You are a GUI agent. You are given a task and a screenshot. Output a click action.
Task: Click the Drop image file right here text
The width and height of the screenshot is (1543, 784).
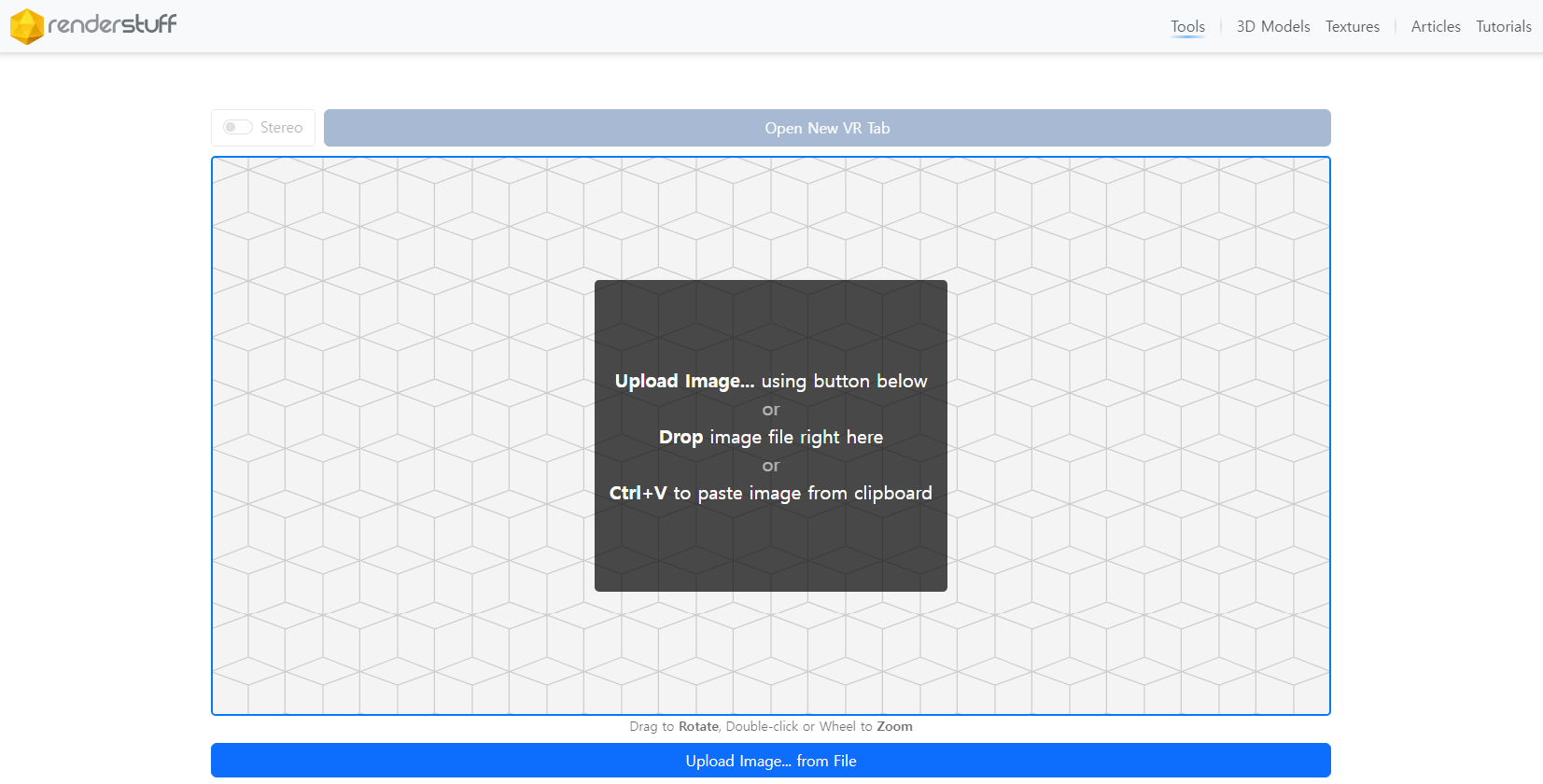pos(770,437)
